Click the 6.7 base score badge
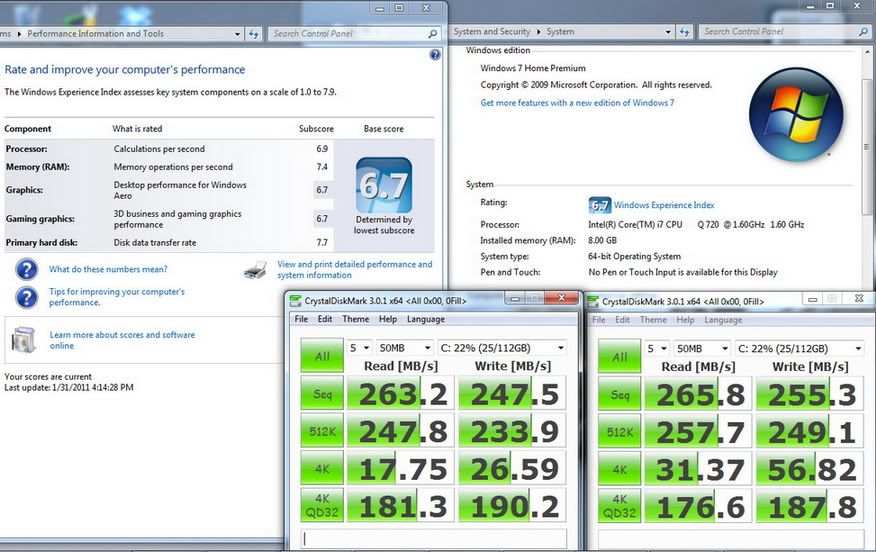876x552 pixels. [384, 185]
